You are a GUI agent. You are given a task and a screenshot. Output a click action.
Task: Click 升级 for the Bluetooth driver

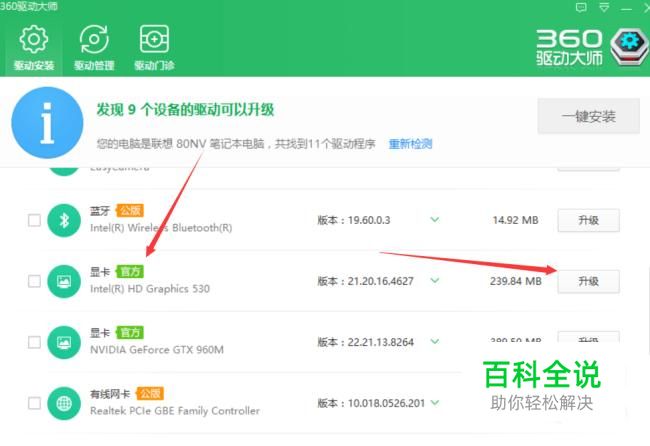tap(589, 221)
